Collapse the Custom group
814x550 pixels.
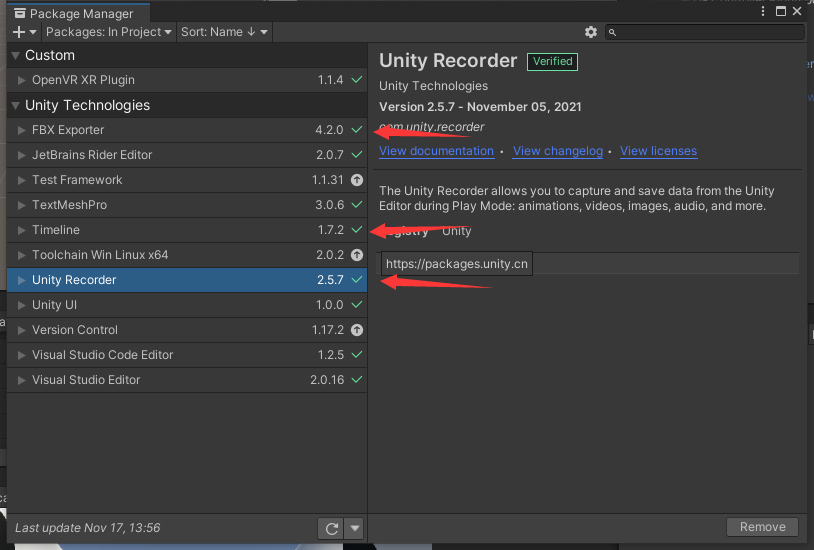pos(16,56)
